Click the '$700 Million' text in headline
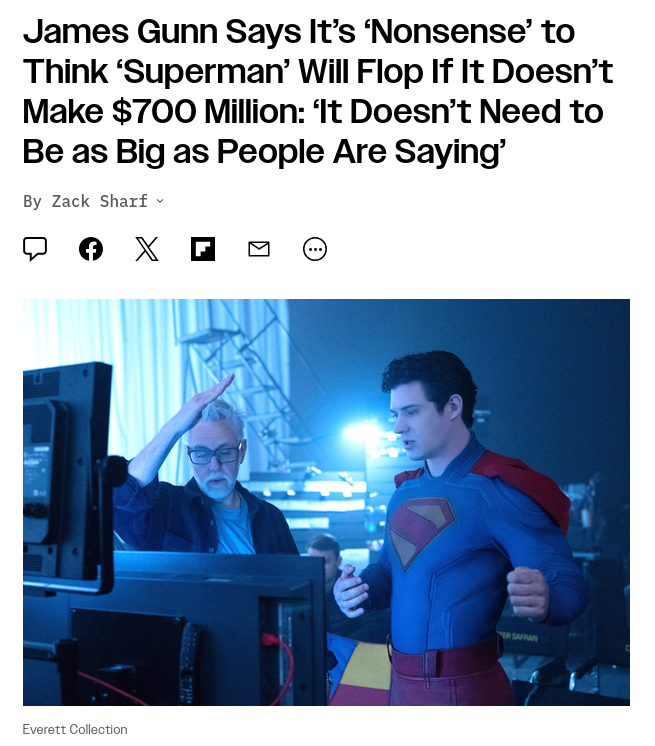The image size is (655, 746). pos(208,111)
